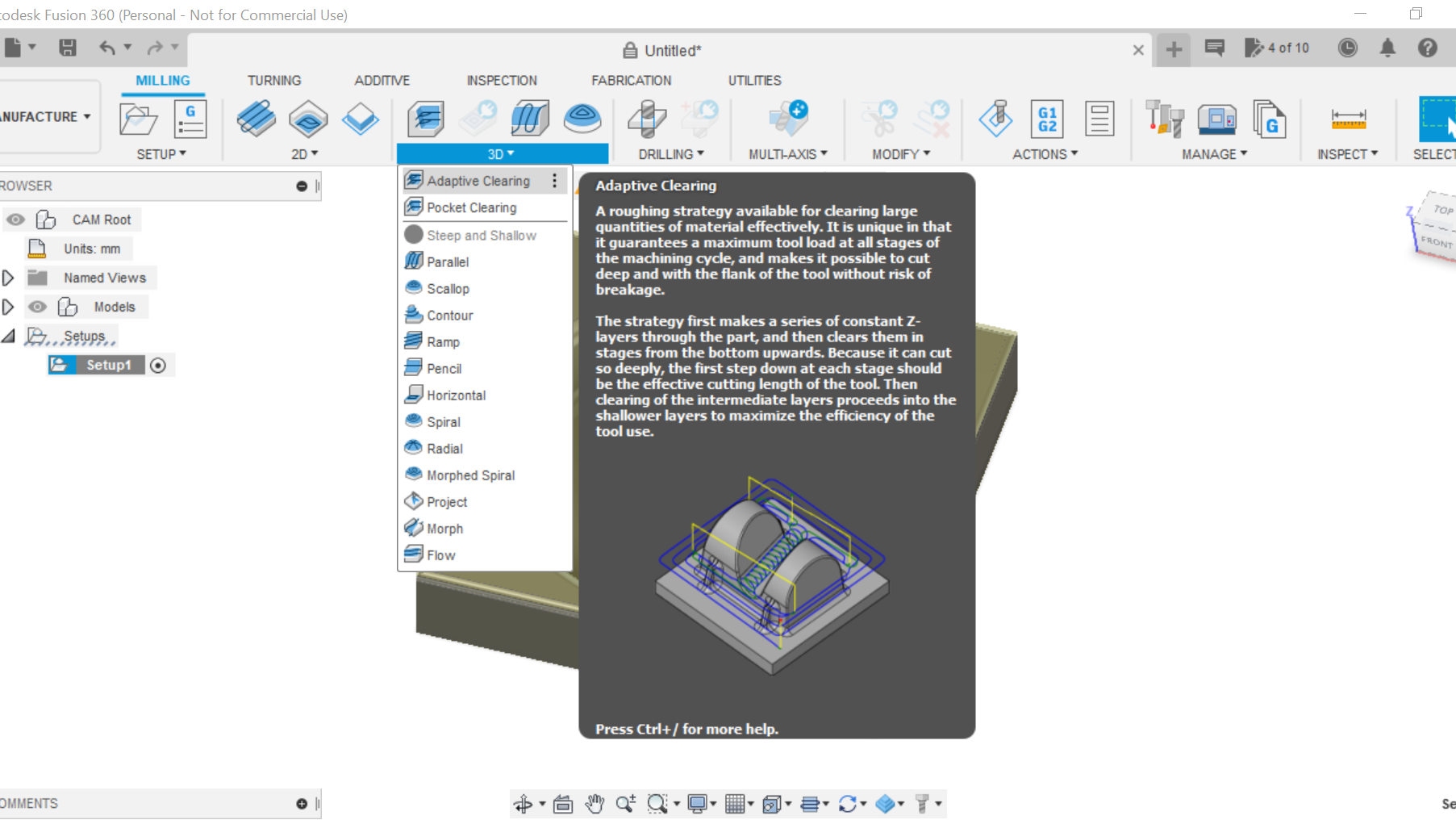Choose the Adaptive Clearing icon in the 3D menu
The width and height of the screenshot is (1456, 820).
tap(414, 180)
